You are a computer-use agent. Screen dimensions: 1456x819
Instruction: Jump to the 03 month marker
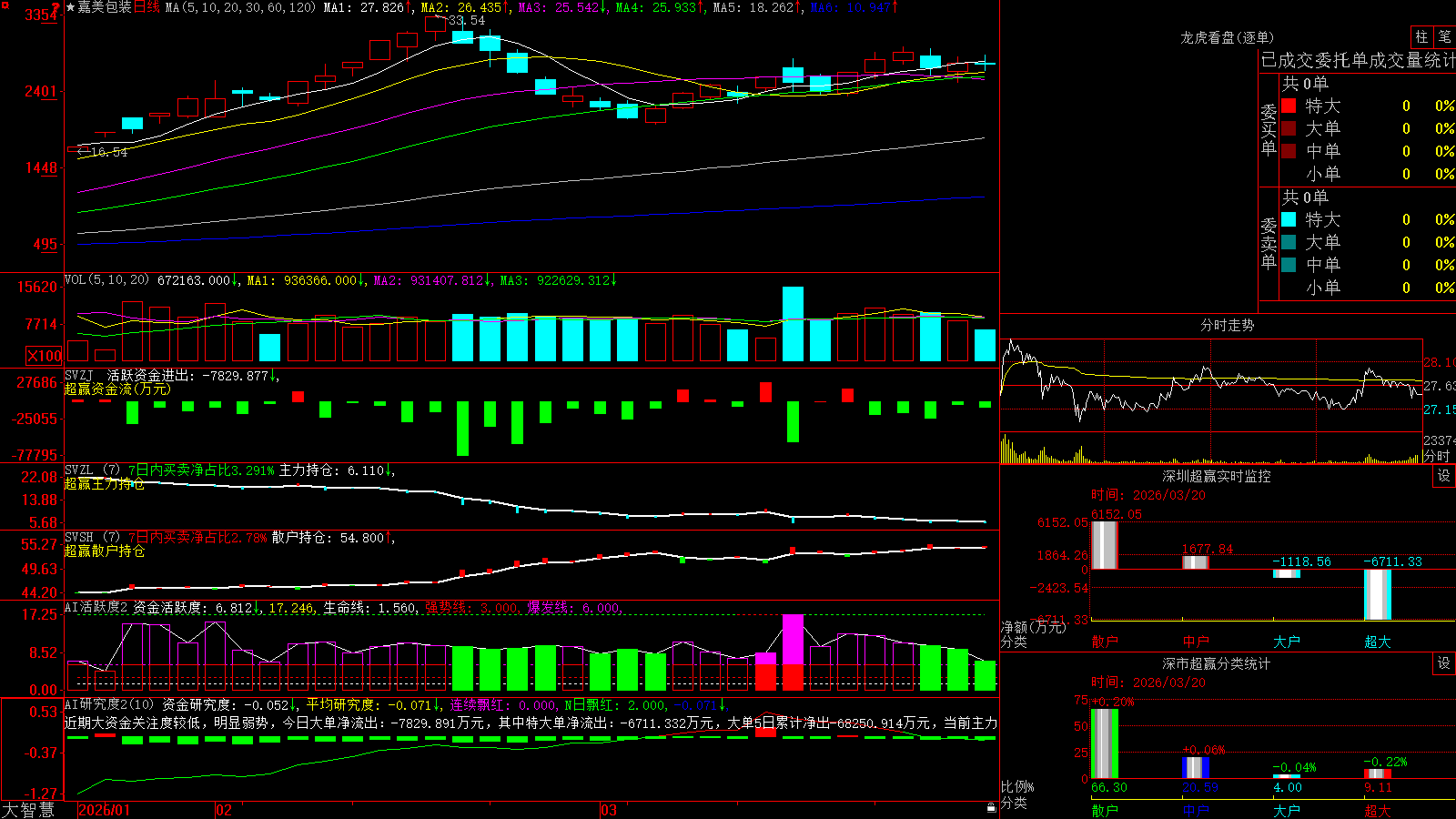pos(609,810)
